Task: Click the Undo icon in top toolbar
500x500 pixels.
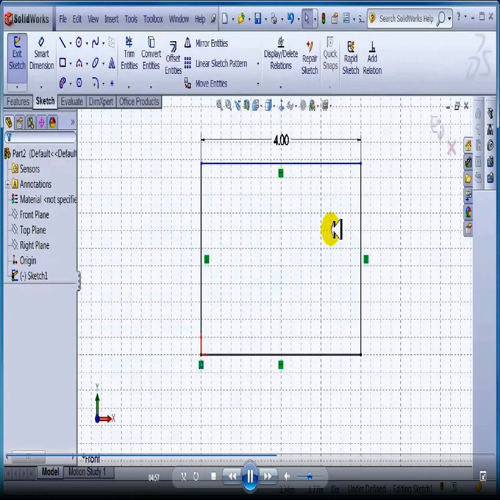Action: click(x=291, y=18)
